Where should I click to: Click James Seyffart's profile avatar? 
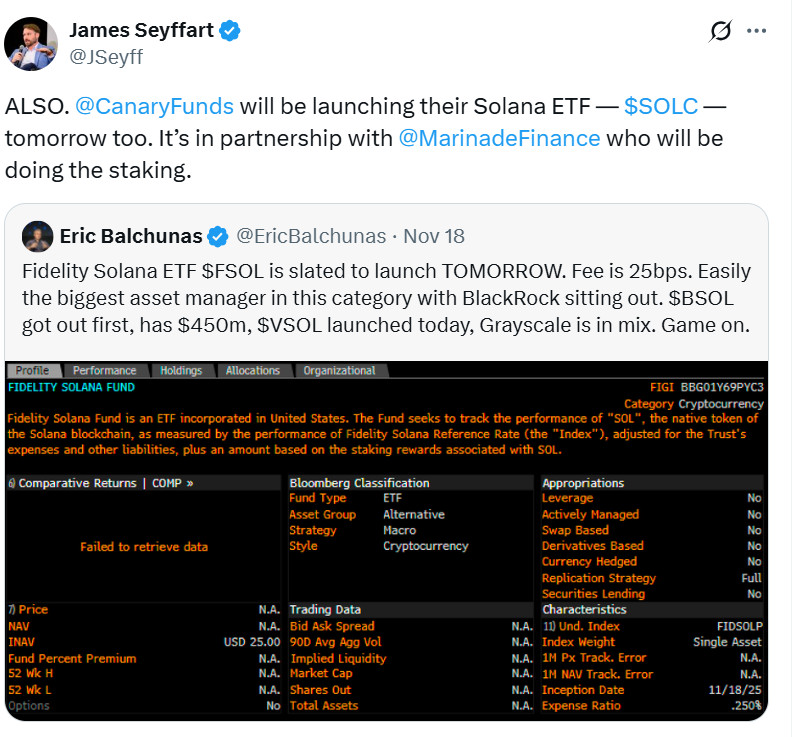tap(30, 43)
